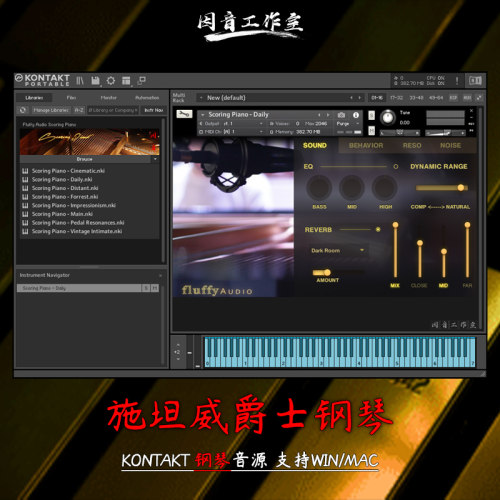Open the Library or Company filter field
The height and width of the screenshot is (500, 500).
(113, 110)
